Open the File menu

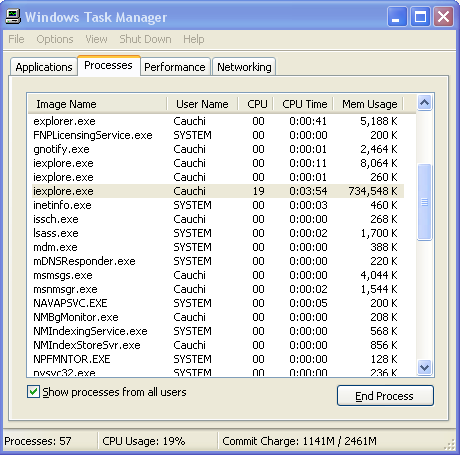click(x=16, y=39)
